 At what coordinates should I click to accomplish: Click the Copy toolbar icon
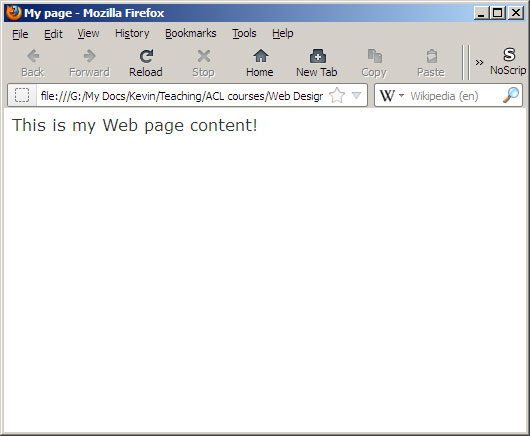point(374,63)
